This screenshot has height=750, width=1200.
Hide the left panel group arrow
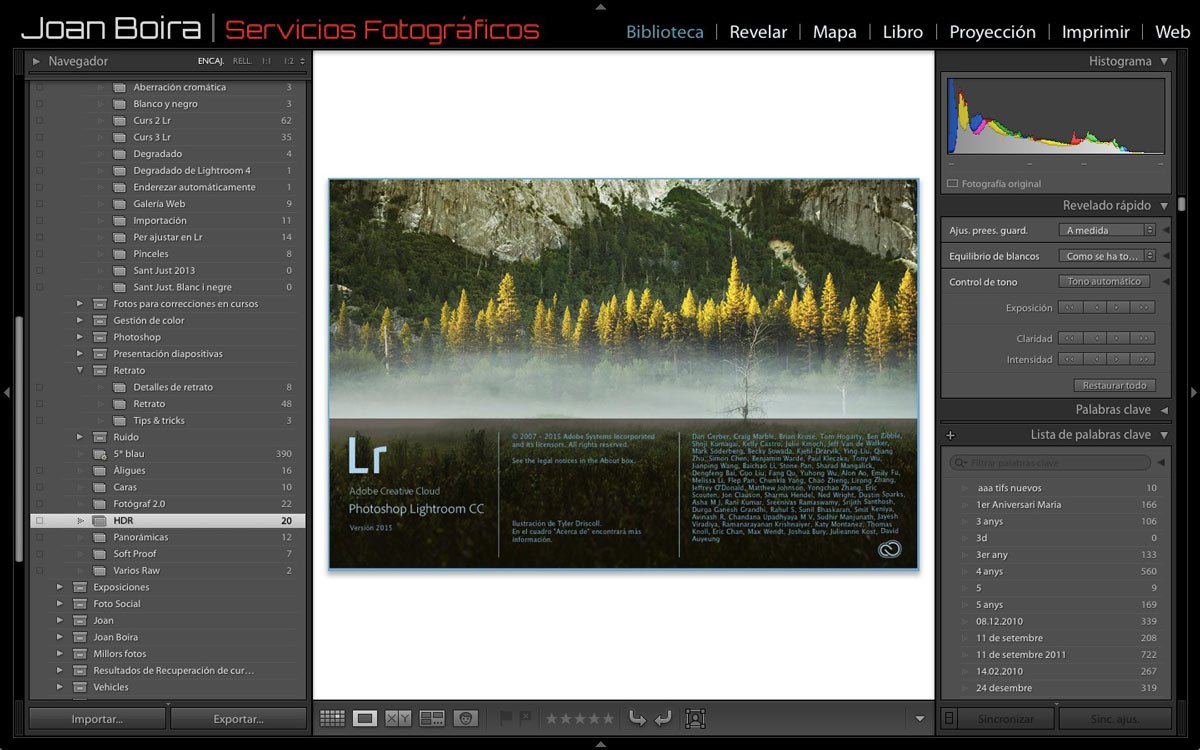pos(6,392)
